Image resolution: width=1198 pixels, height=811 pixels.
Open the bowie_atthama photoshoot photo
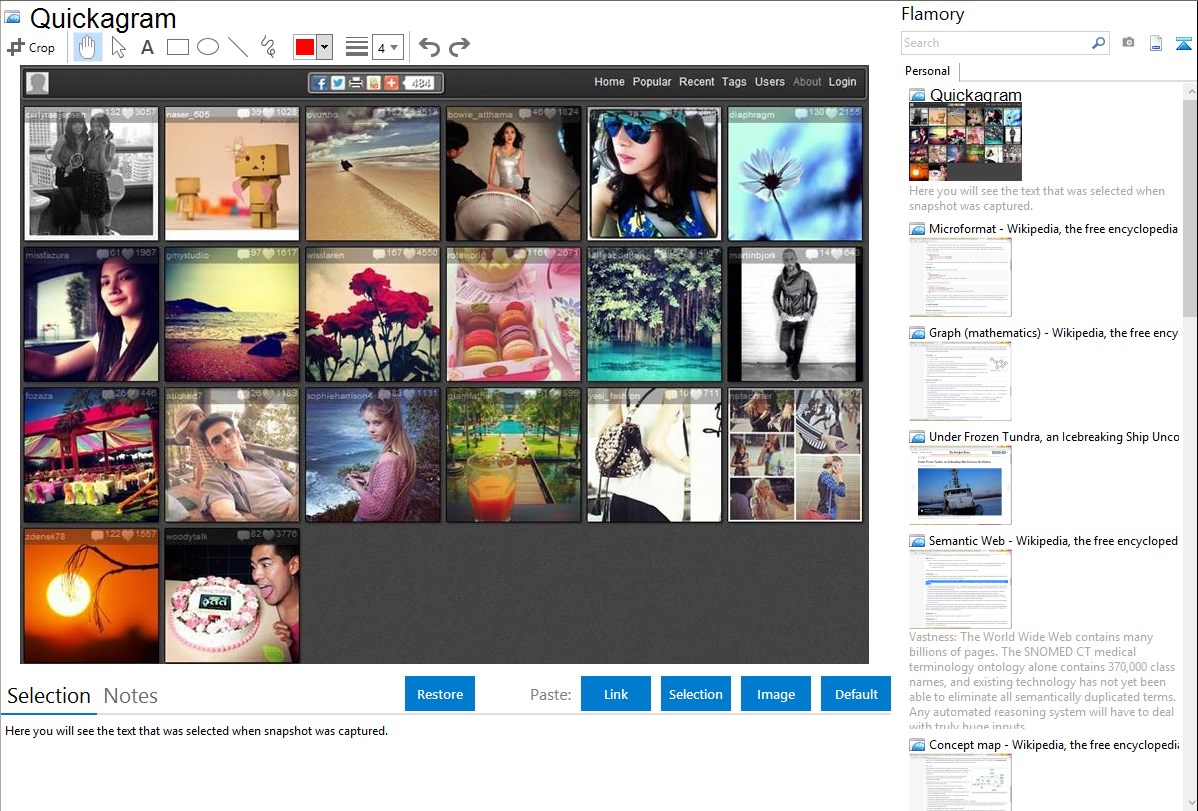[x=513, y=174]
